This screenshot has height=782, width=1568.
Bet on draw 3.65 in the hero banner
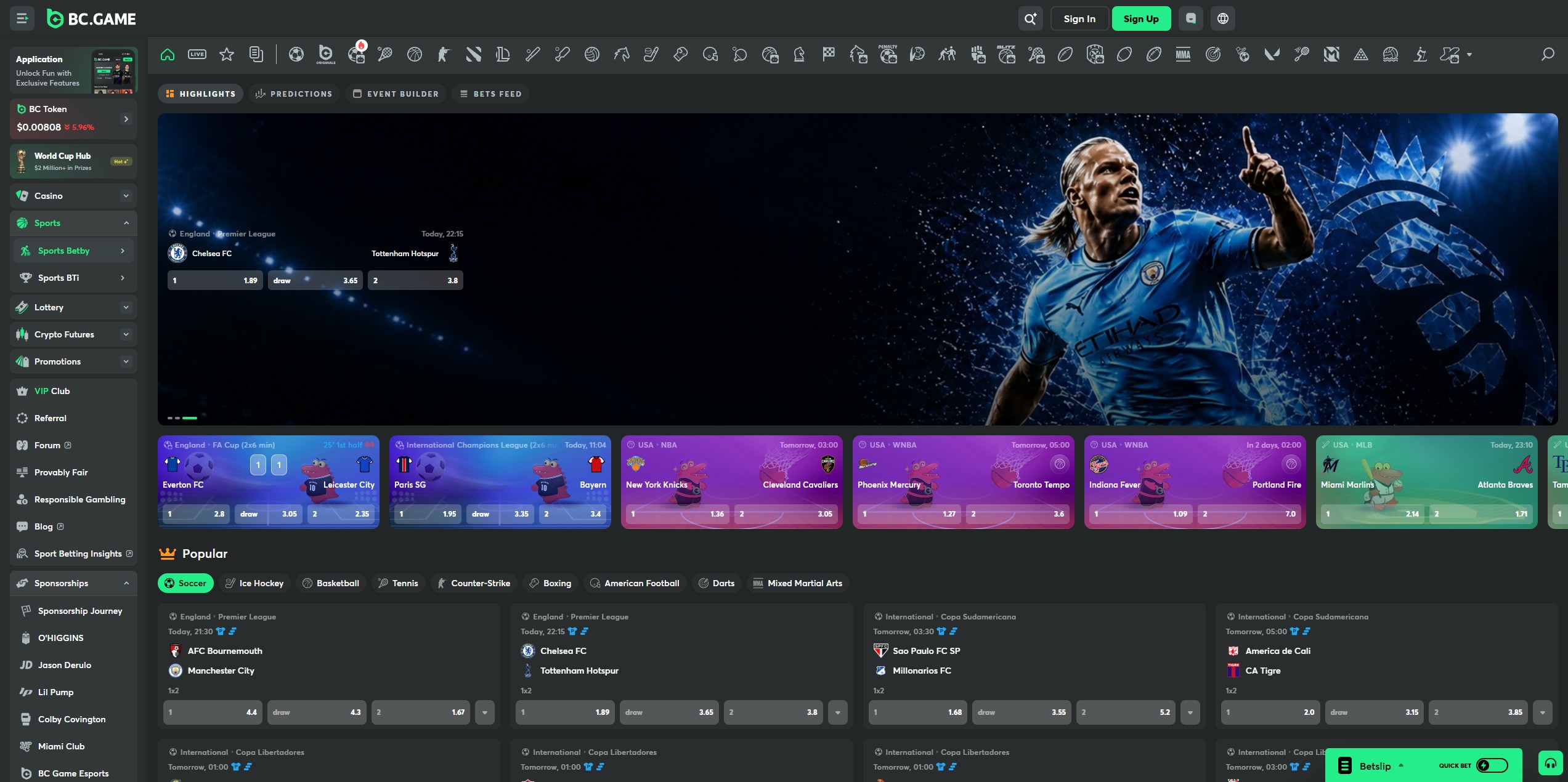point(315,280)
